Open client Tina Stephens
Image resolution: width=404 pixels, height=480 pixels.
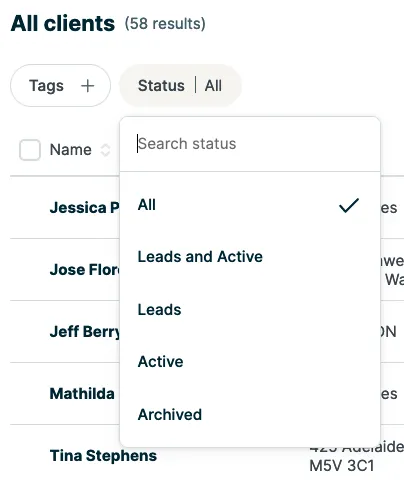[x=103, y=456]
